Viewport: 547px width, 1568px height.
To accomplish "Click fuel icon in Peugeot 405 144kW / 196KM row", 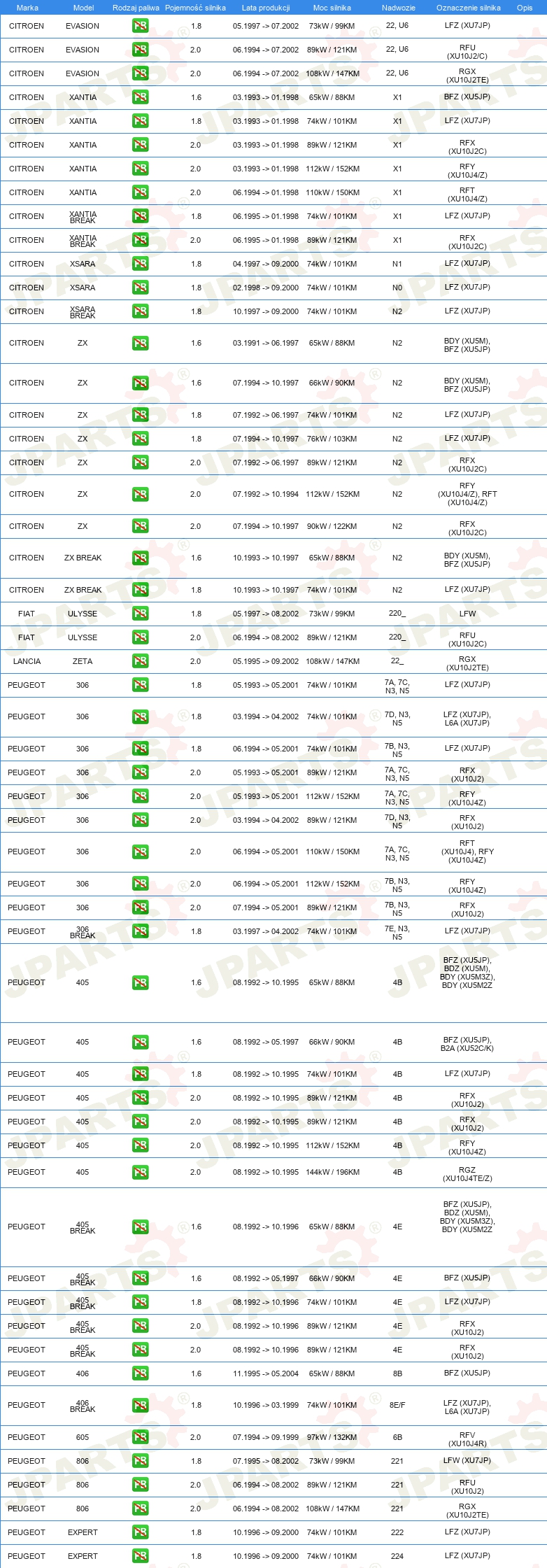I will (x=140, y=1173).
